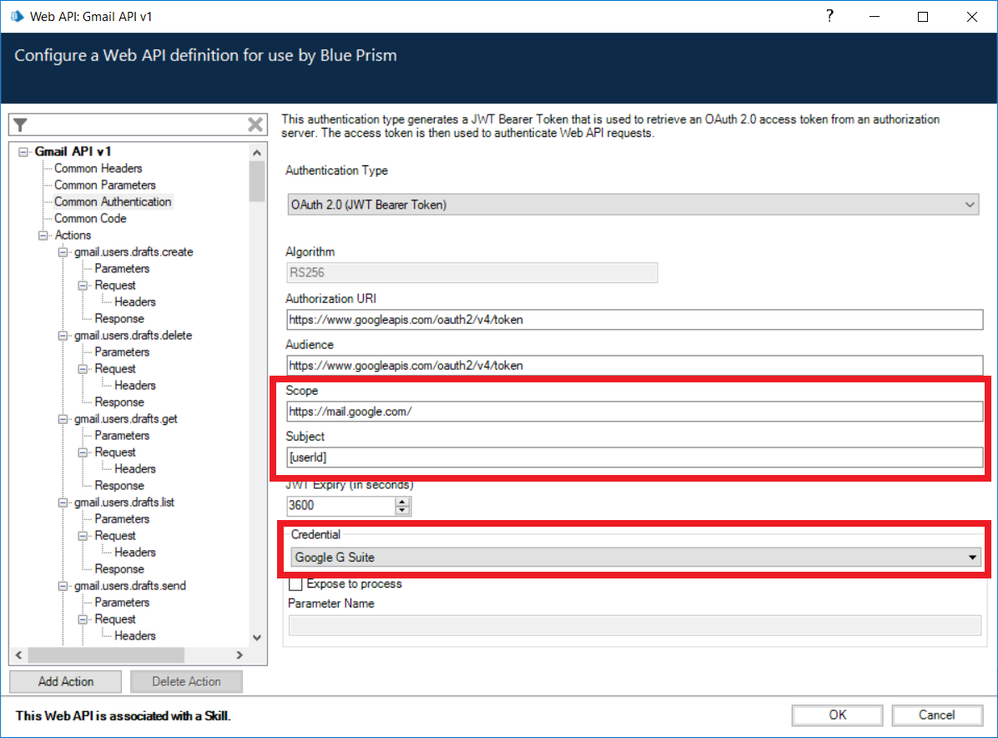The height and width of the screenshot is (738, 998).
Task: Decrease JWT Expiry with the down arrow
Action: (x=402, y=510)
